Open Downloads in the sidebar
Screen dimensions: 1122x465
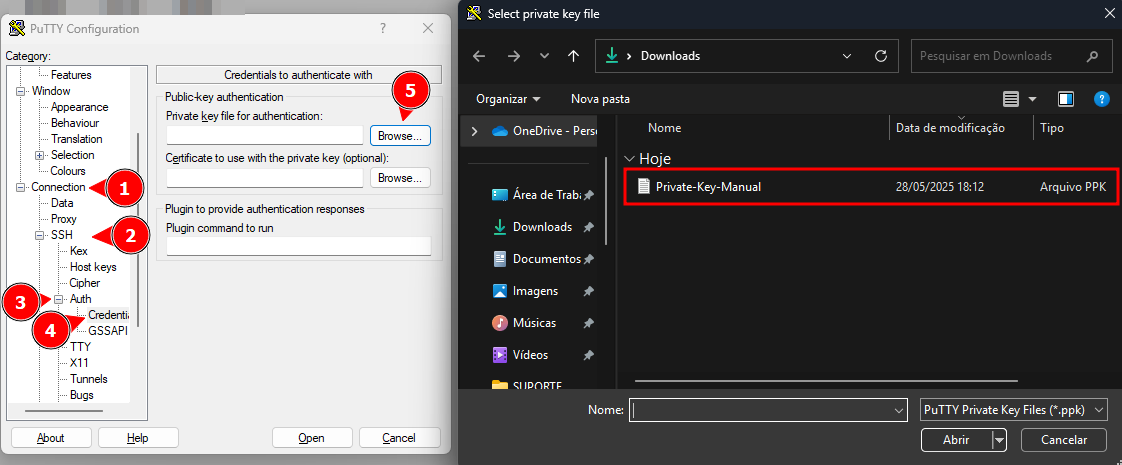coord(544,227)
